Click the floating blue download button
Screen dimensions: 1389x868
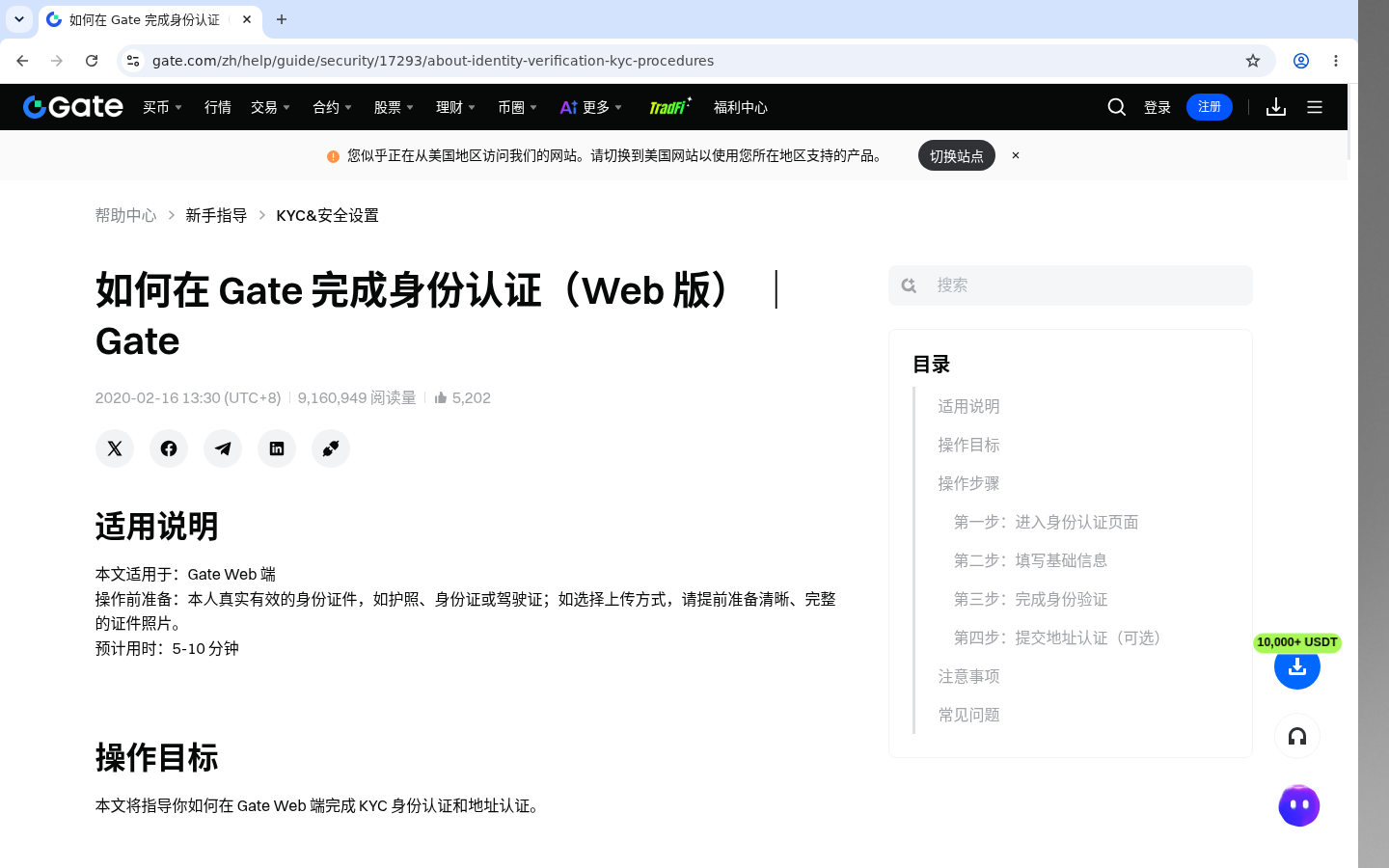coord(1297,666)
